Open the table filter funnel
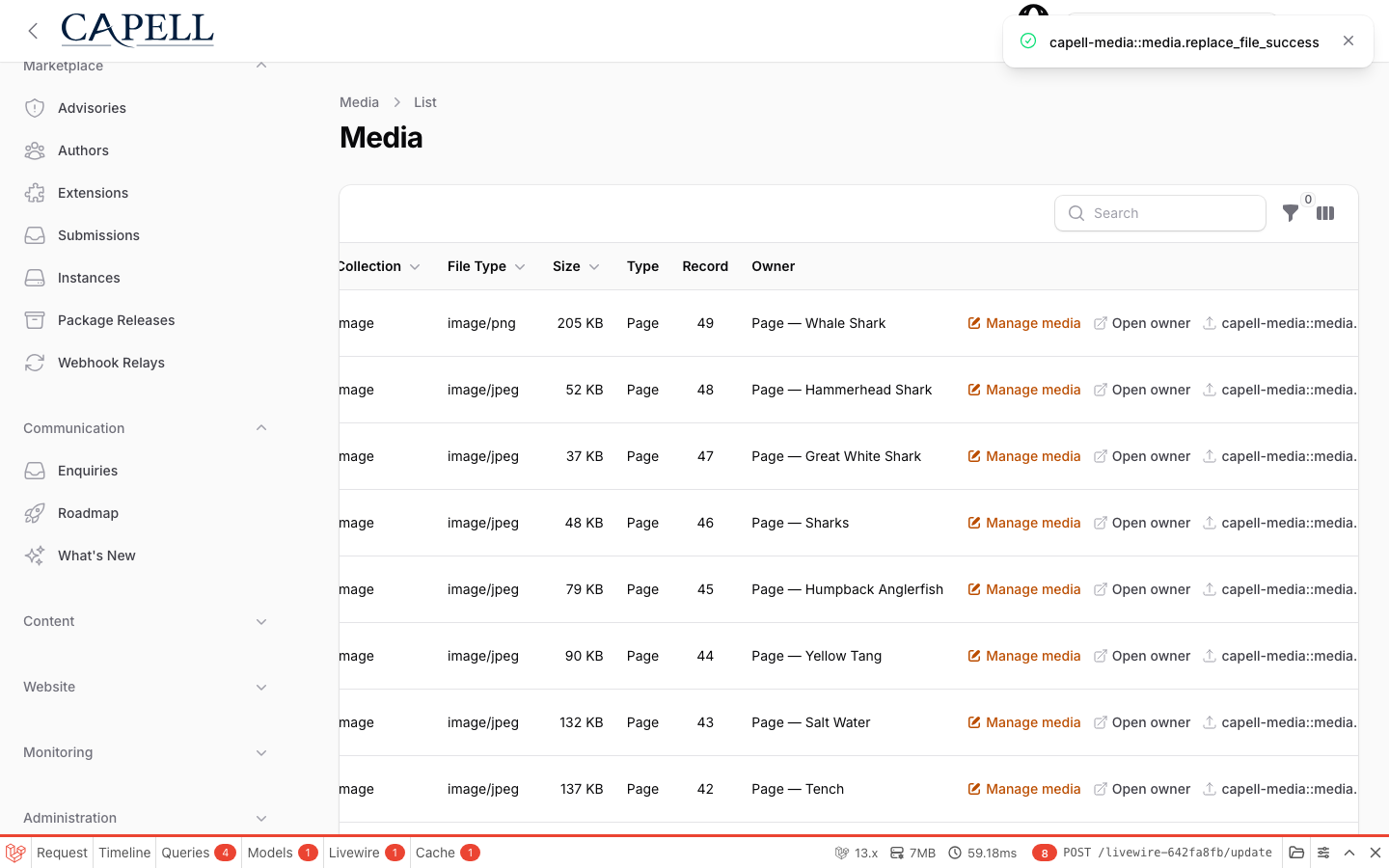1389x868 pixels. coord(1290,213)
